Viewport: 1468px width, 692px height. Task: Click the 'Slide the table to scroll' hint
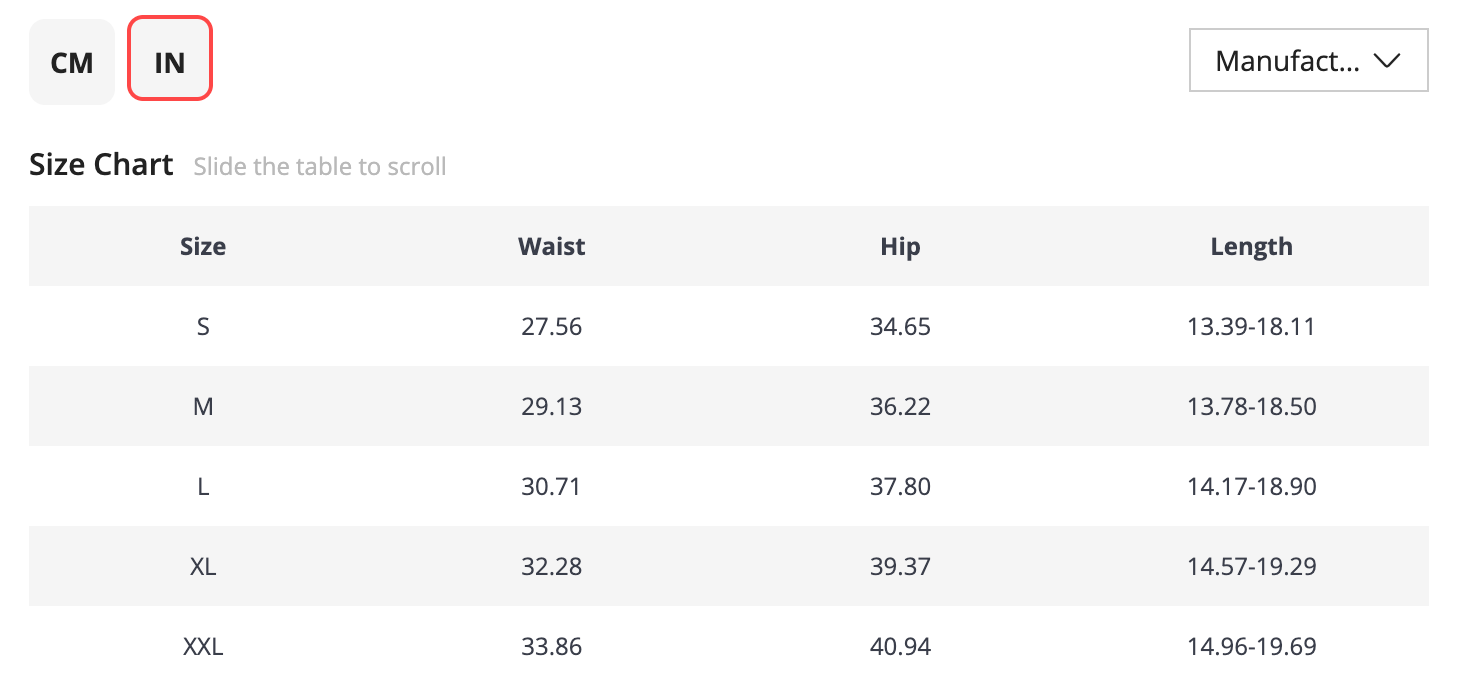click(320, 166)
